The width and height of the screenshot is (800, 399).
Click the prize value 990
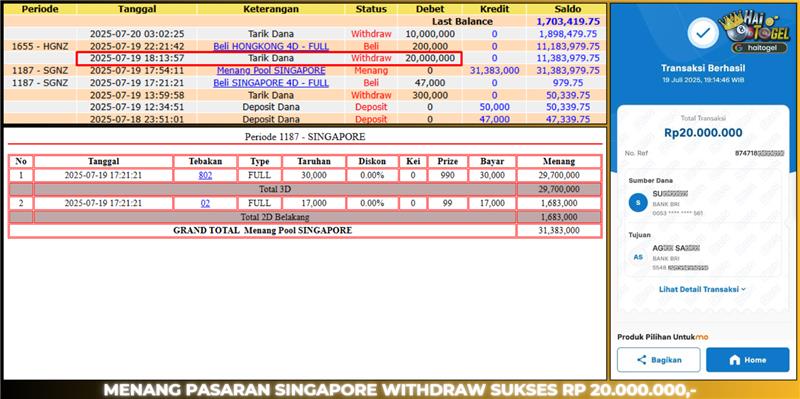click(447, 176)
